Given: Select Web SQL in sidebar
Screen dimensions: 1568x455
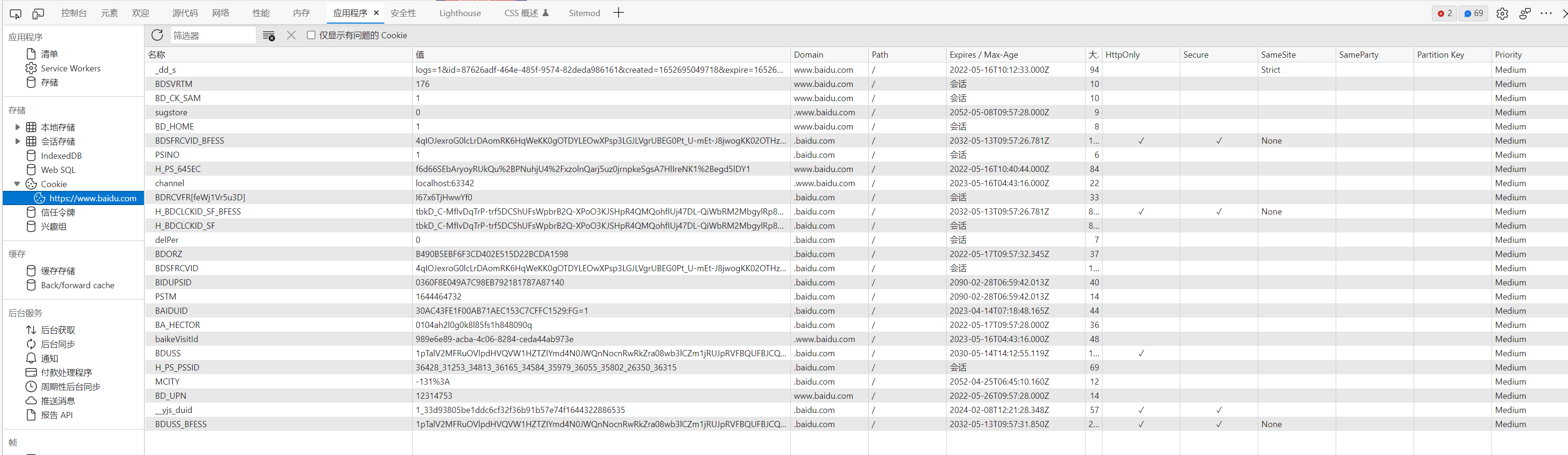Looking at the screenshot, I should coord(58,170).
